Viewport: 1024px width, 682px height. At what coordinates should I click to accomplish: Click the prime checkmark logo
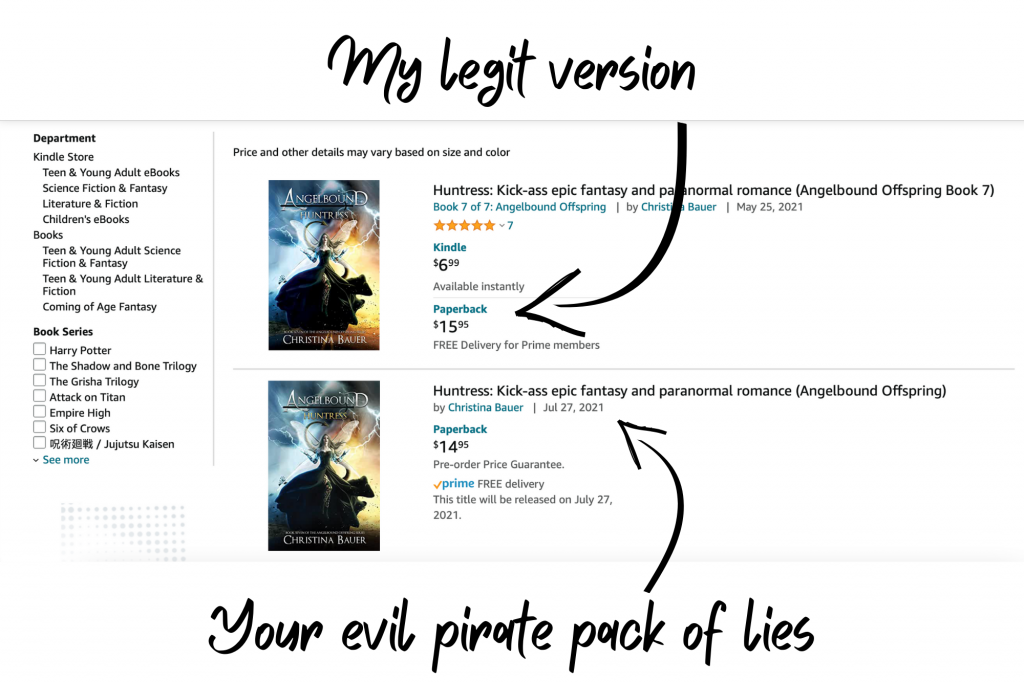click(x=453, y=483)
